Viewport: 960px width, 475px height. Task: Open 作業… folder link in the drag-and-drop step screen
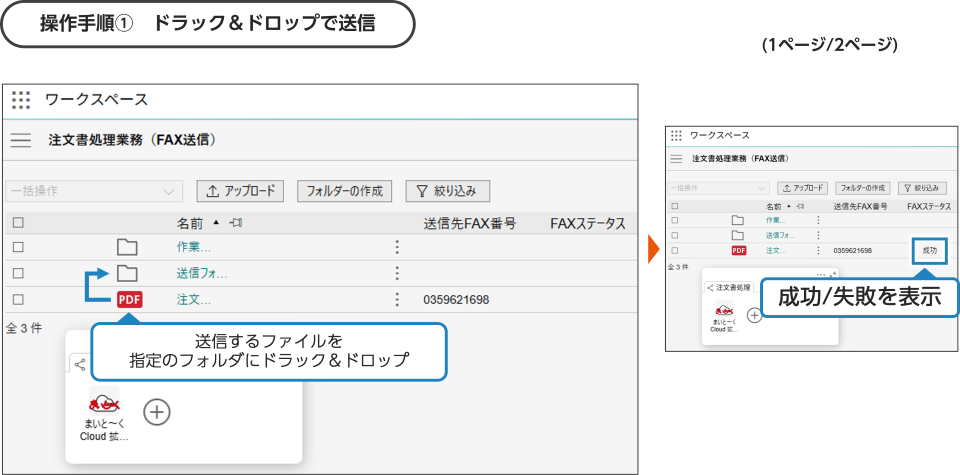click(x=193, y=247)
